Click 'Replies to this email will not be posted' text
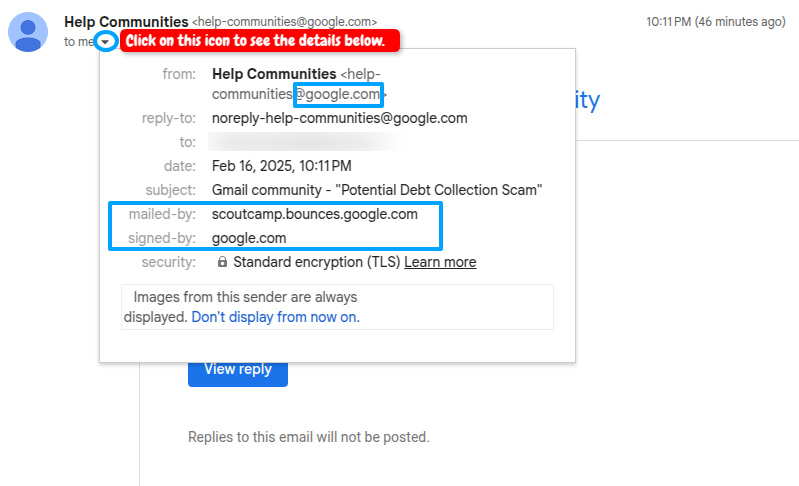 308,437
